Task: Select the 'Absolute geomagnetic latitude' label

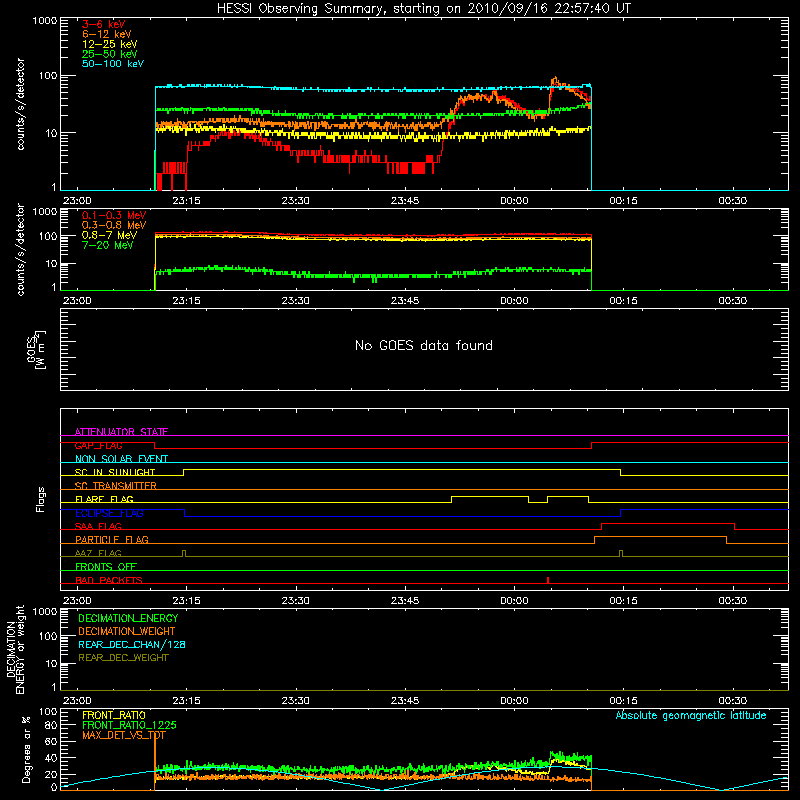Action: [691, 716]
